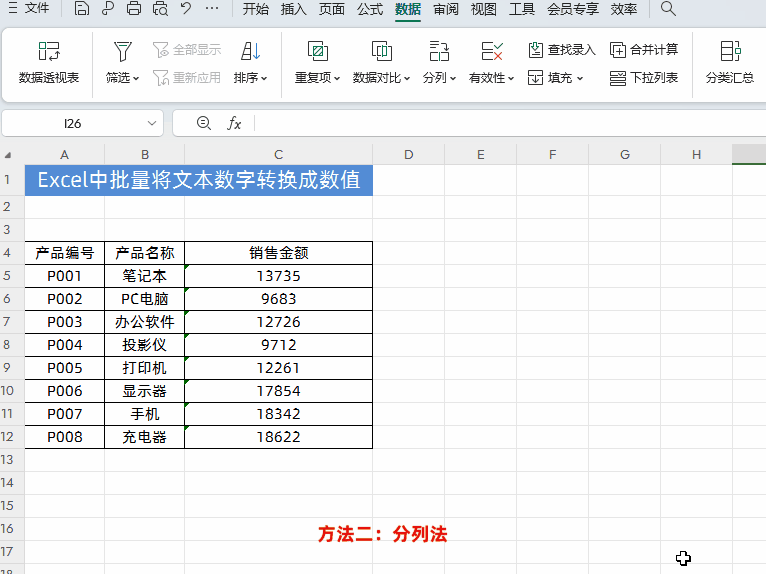Click the search magnifier icon
766x574 pixels.
[x=668, y=8]
